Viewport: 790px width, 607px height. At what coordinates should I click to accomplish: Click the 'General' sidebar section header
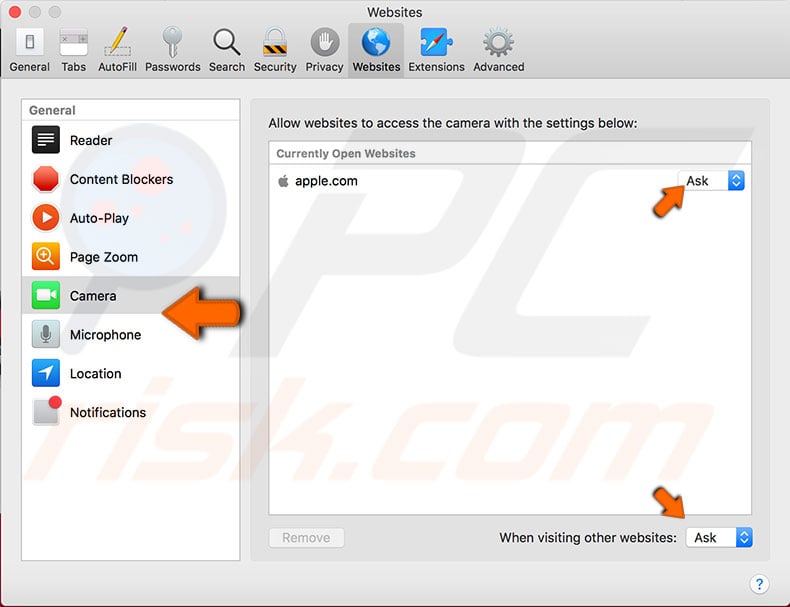pos(52,110)
